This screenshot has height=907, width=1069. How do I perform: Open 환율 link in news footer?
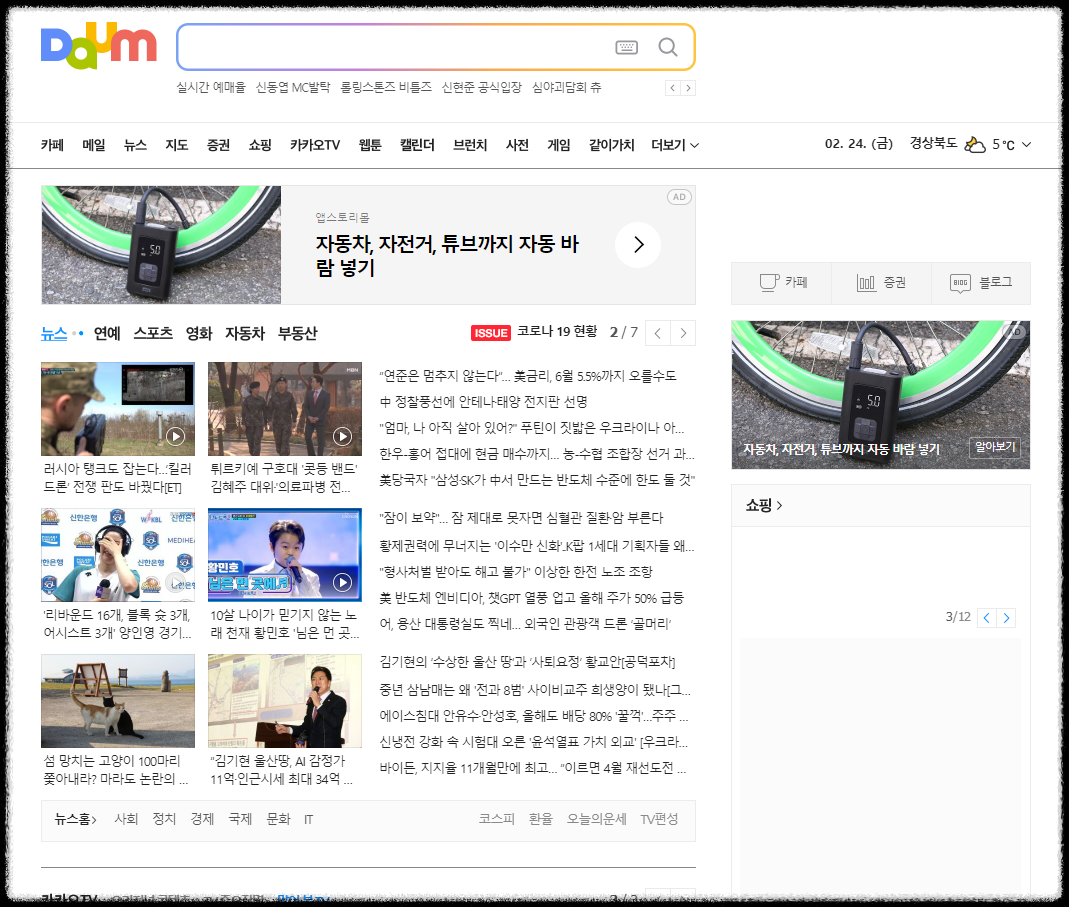541,819
